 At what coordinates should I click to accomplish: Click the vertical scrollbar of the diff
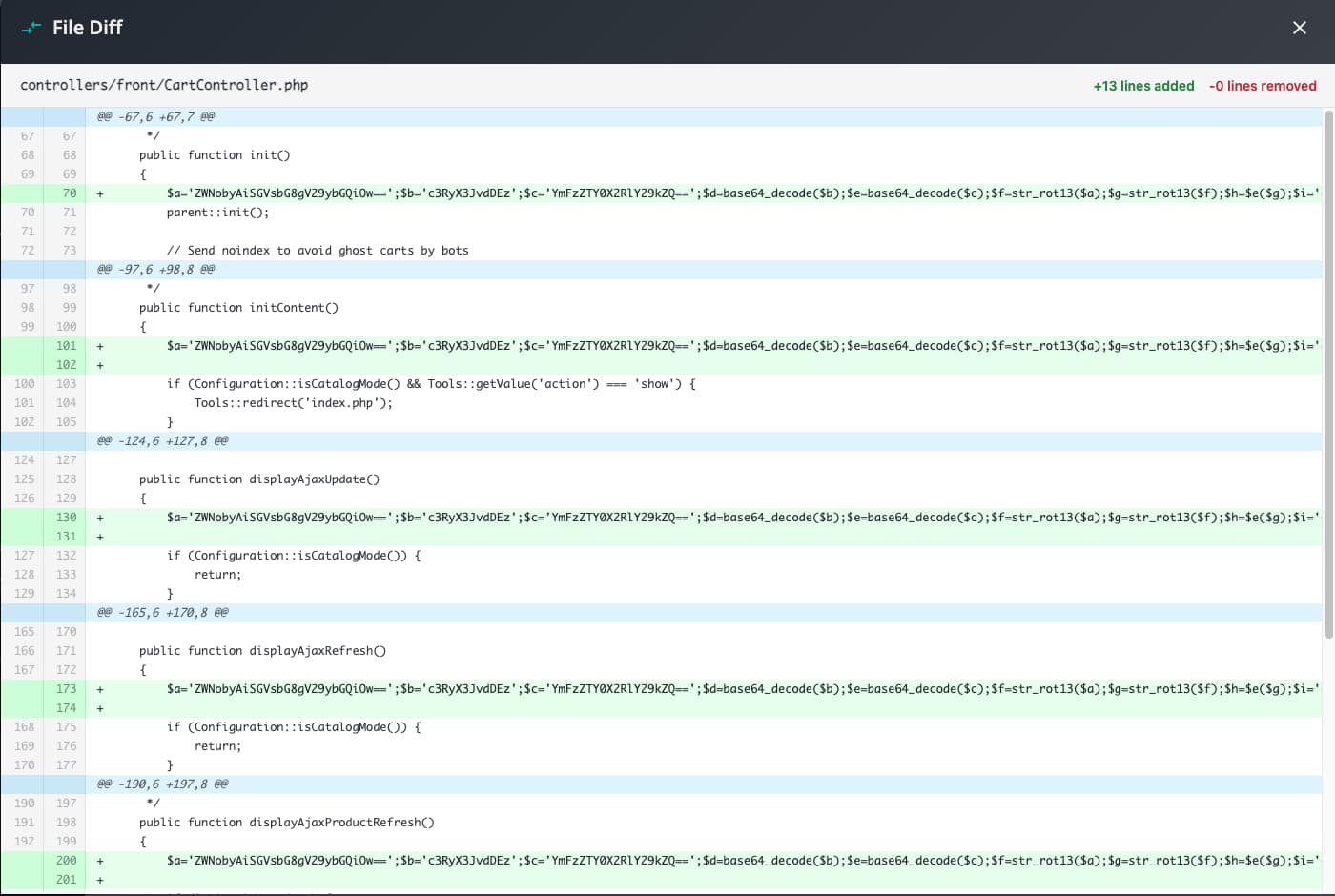[x=1328, y=374]
